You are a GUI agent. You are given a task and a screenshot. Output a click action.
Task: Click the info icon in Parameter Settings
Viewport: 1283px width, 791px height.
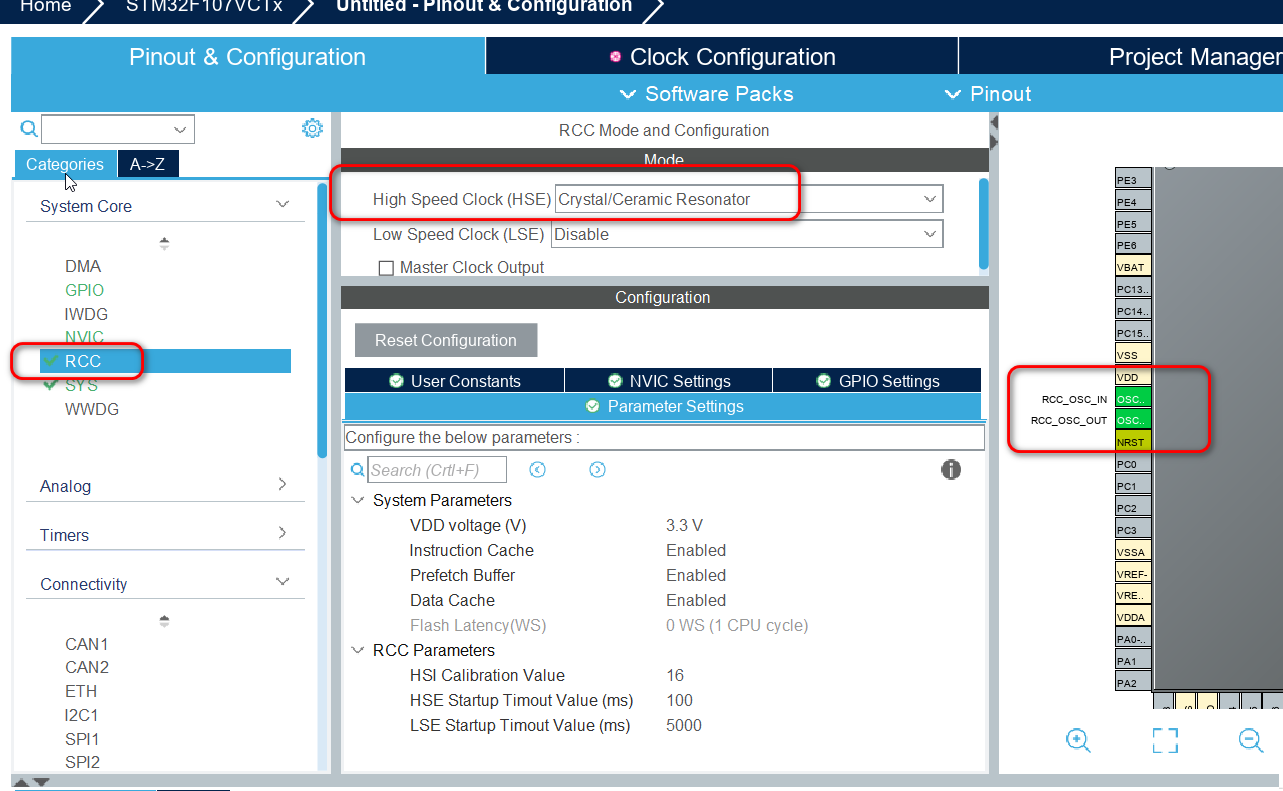(951, 469)
